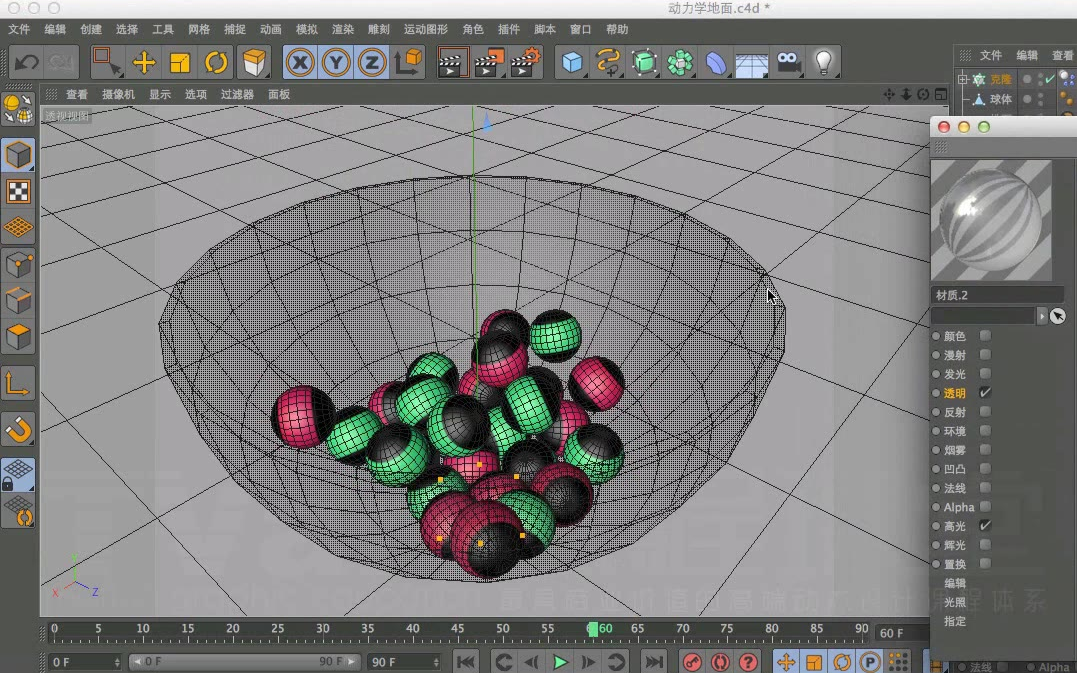Click the Cube primitive object icon
1077x673 pixels.
click(571, 63)
